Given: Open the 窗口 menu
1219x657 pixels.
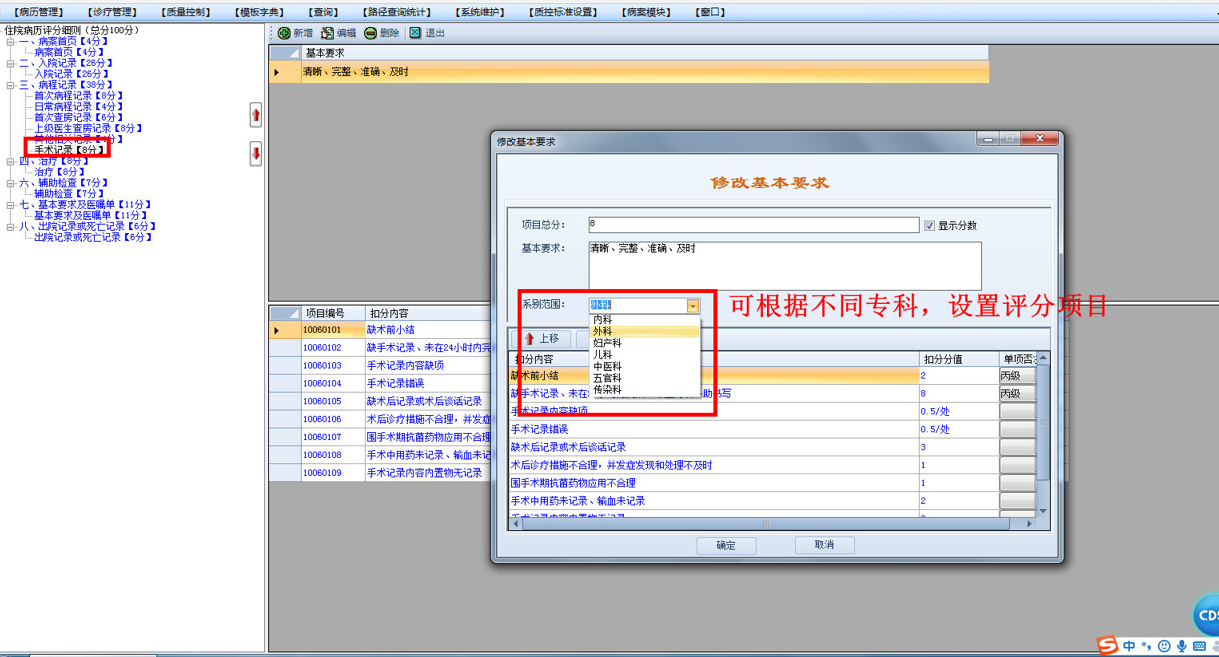Looking at the screenshot, I should coord(709,12).
